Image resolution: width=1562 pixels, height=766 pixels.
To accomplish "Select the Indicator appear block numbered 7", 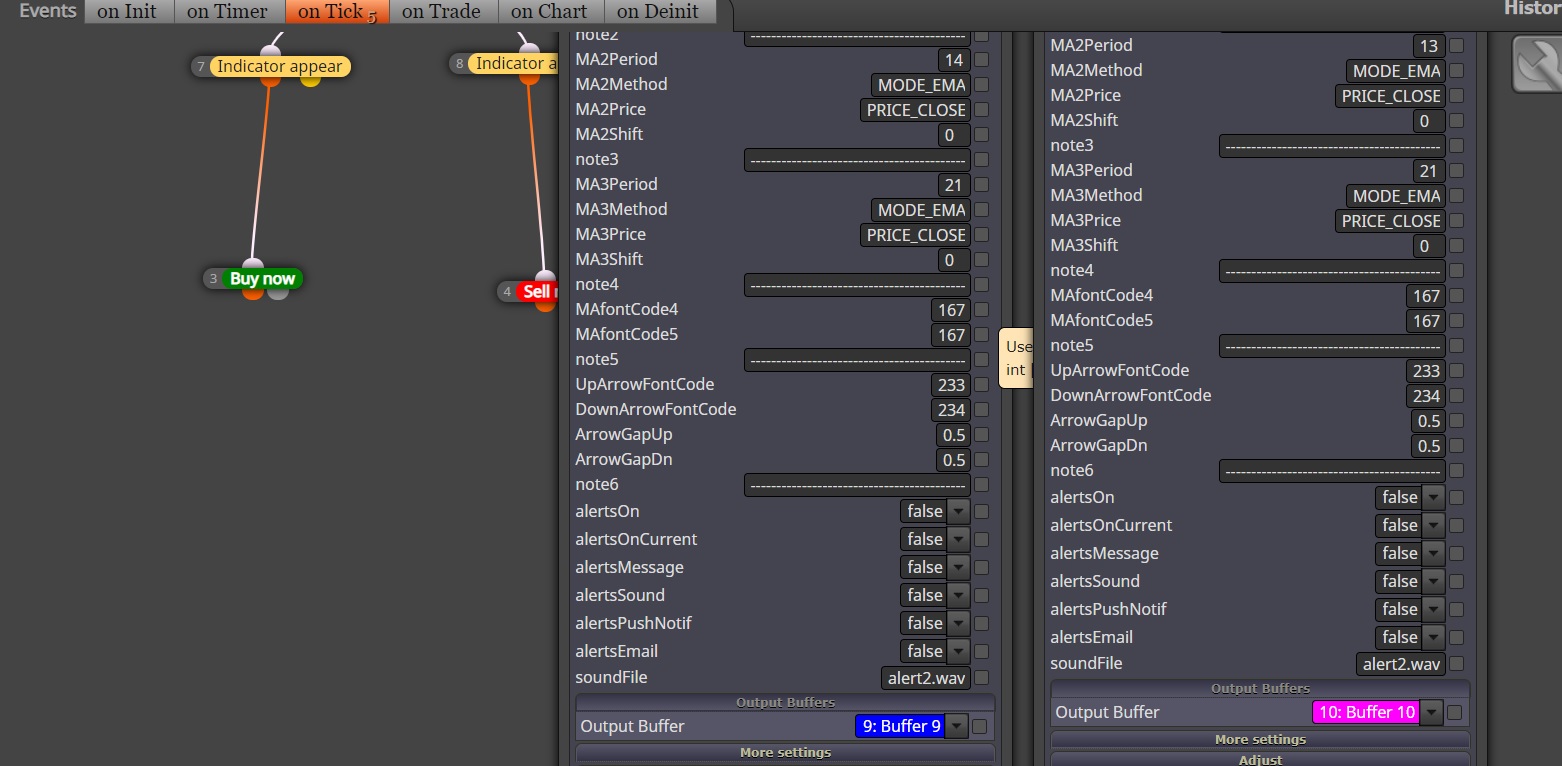I will pos(279,67).
